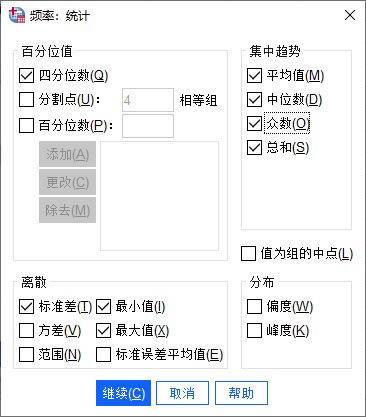Click the 取消 cancel button

182,393
